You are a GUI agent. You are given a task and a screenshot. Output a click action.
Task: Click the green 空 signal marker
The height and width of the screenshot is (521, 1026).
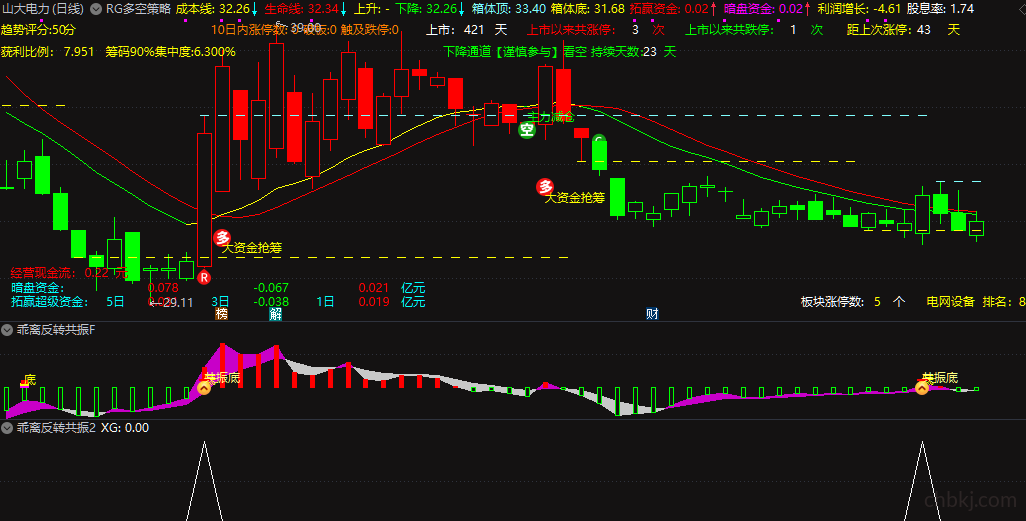pyautogui.click(x=527, y=130)
